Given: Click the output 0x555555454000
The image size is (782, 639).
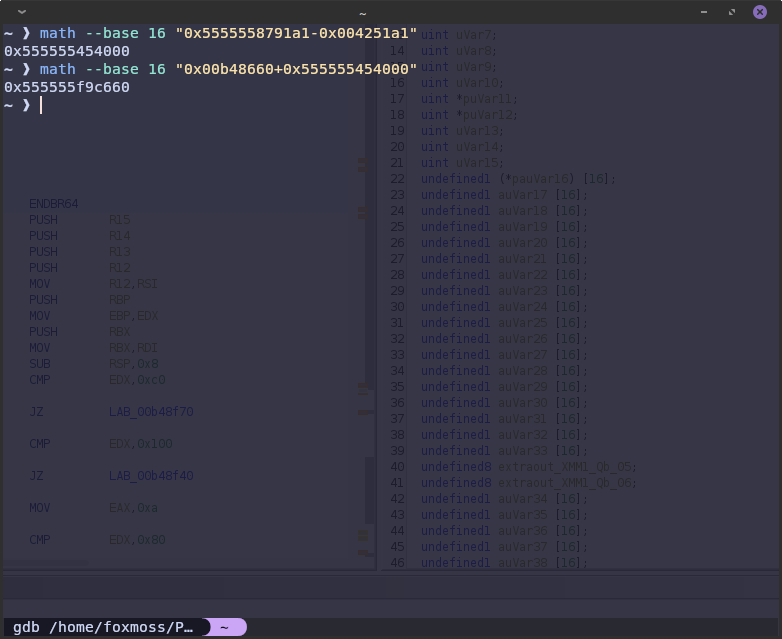Looking at the screenshot, I should point(67,51).
